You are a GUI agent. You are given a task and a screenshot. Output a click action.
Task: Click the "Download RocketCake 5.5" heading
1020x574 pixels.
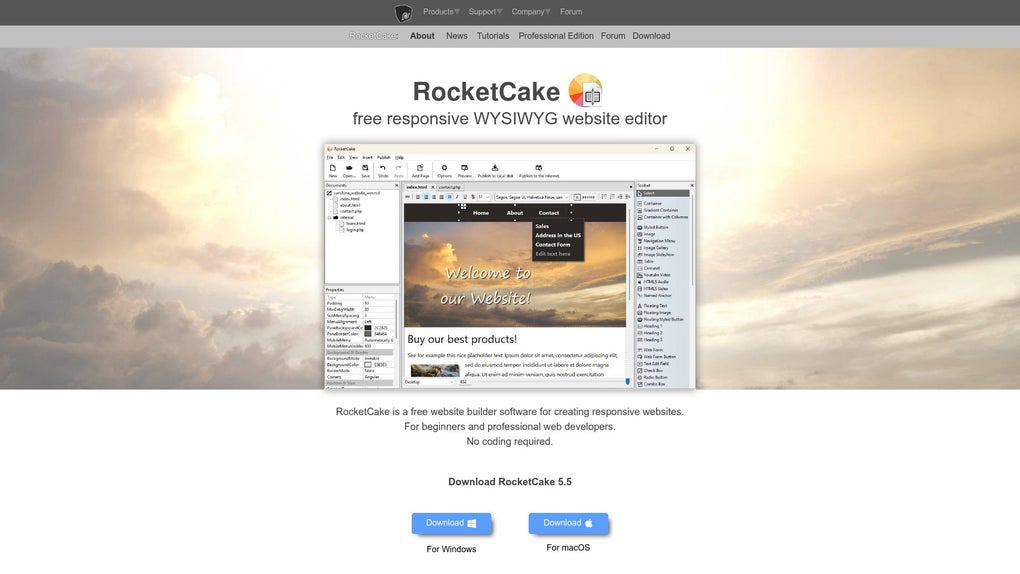click(x=510, y=482)
